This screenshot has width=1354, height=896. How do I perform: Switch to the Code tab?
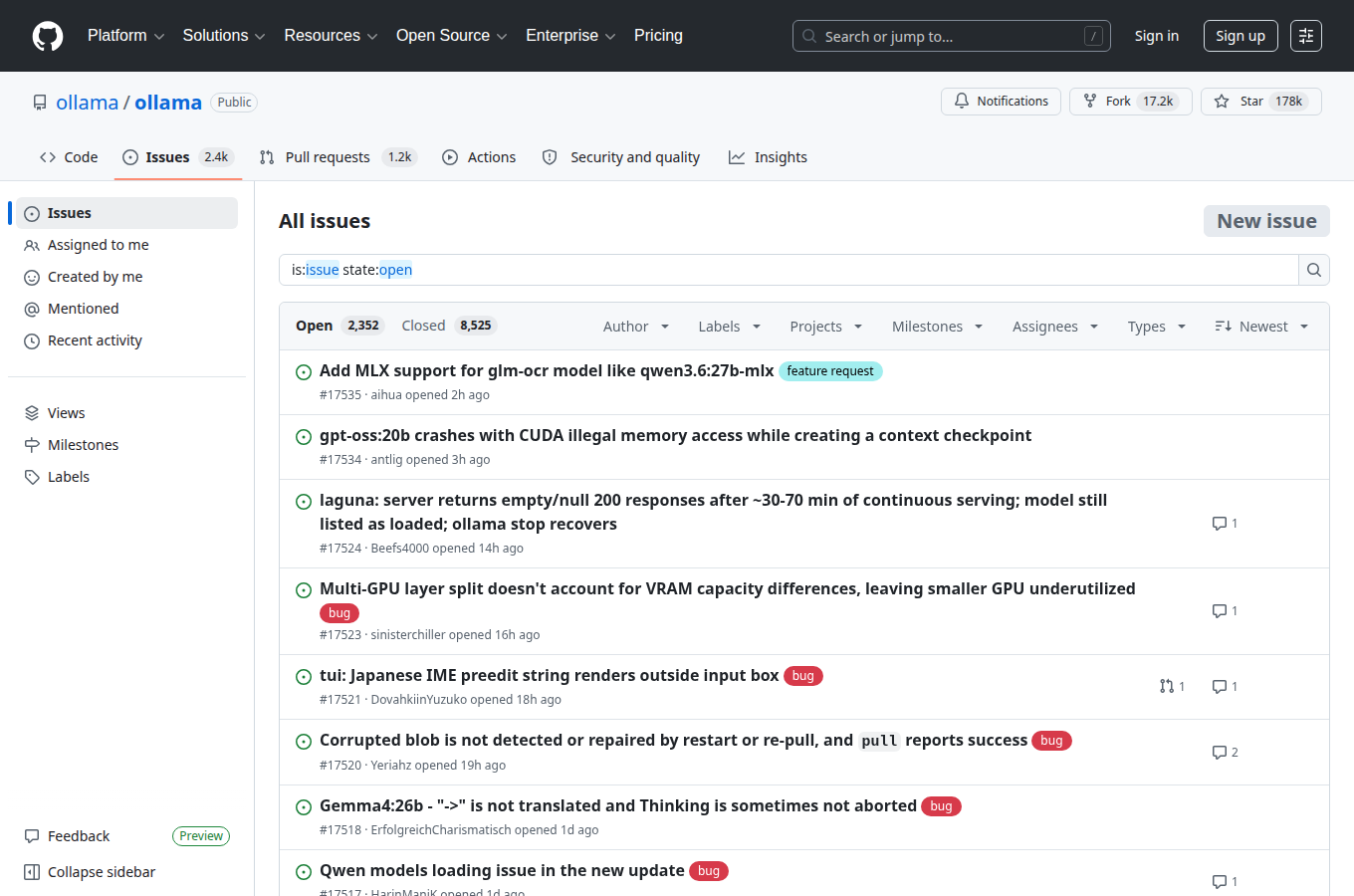coord(69,157)
